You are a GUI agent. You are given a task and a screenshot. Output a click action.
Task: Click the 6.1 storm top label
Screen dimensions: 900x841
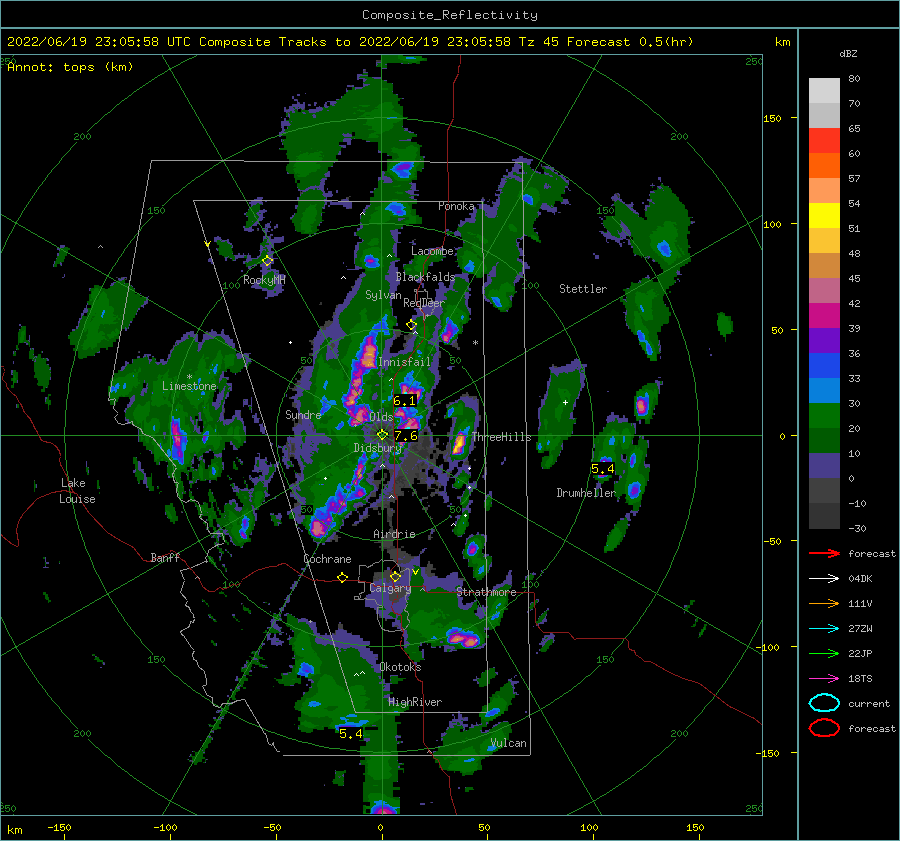pyautogui.click(x=404, y=401)
